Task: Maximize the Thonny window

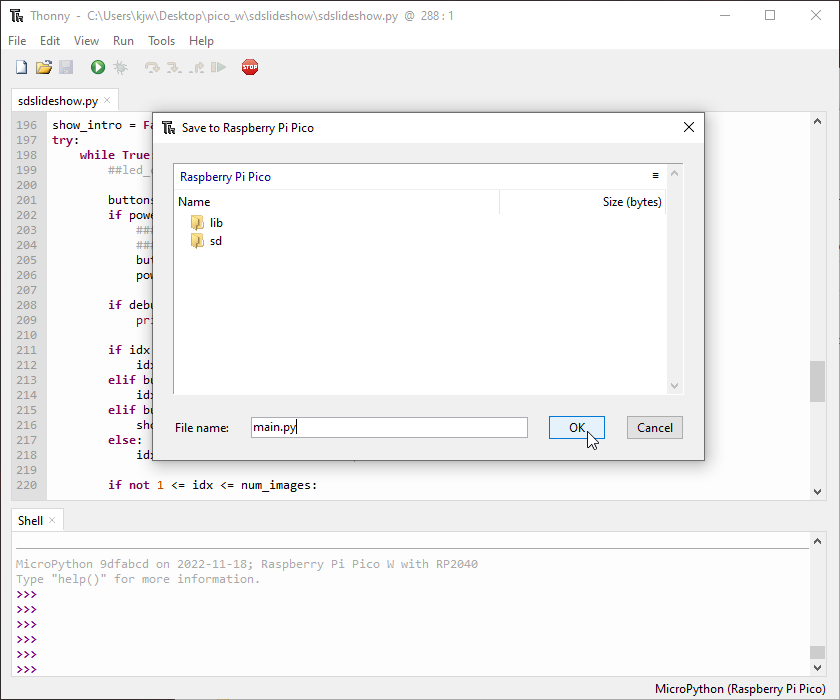Action: (770, 16)
